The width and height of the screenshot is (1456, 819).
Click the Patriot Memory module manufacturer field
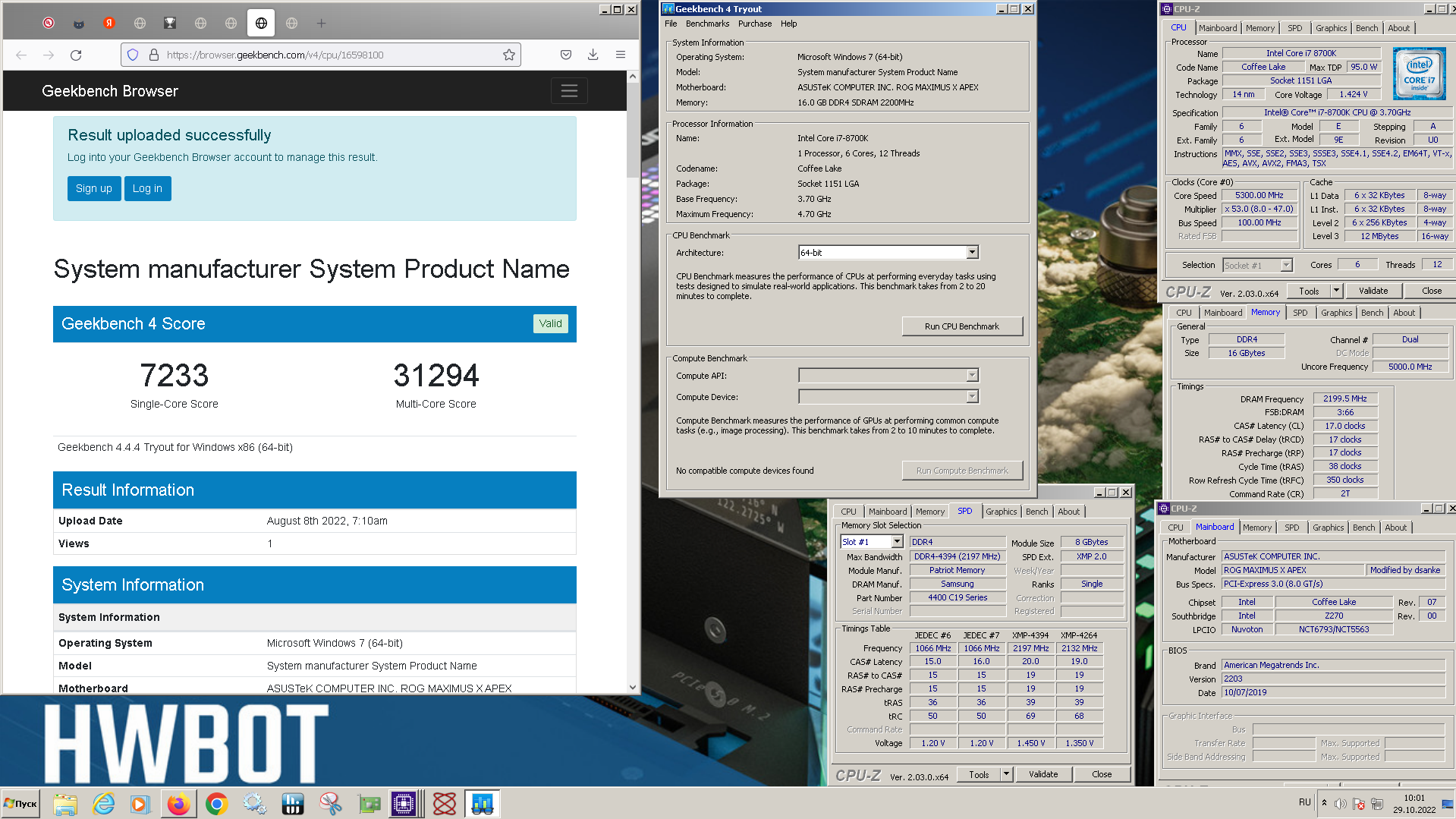pyautogui.click(x=957, y=570)
